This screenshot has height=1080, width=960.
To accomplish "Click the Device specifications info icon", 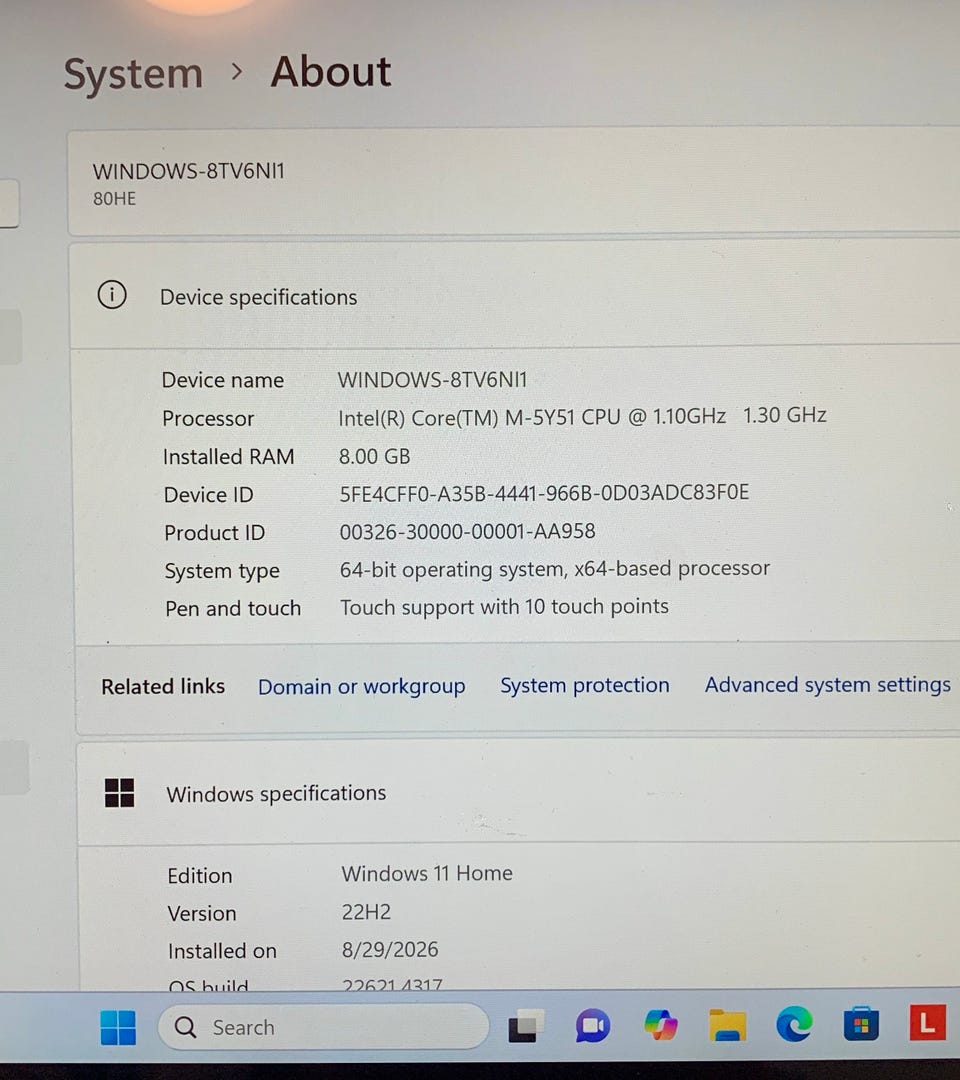I will tap(112, 295).
